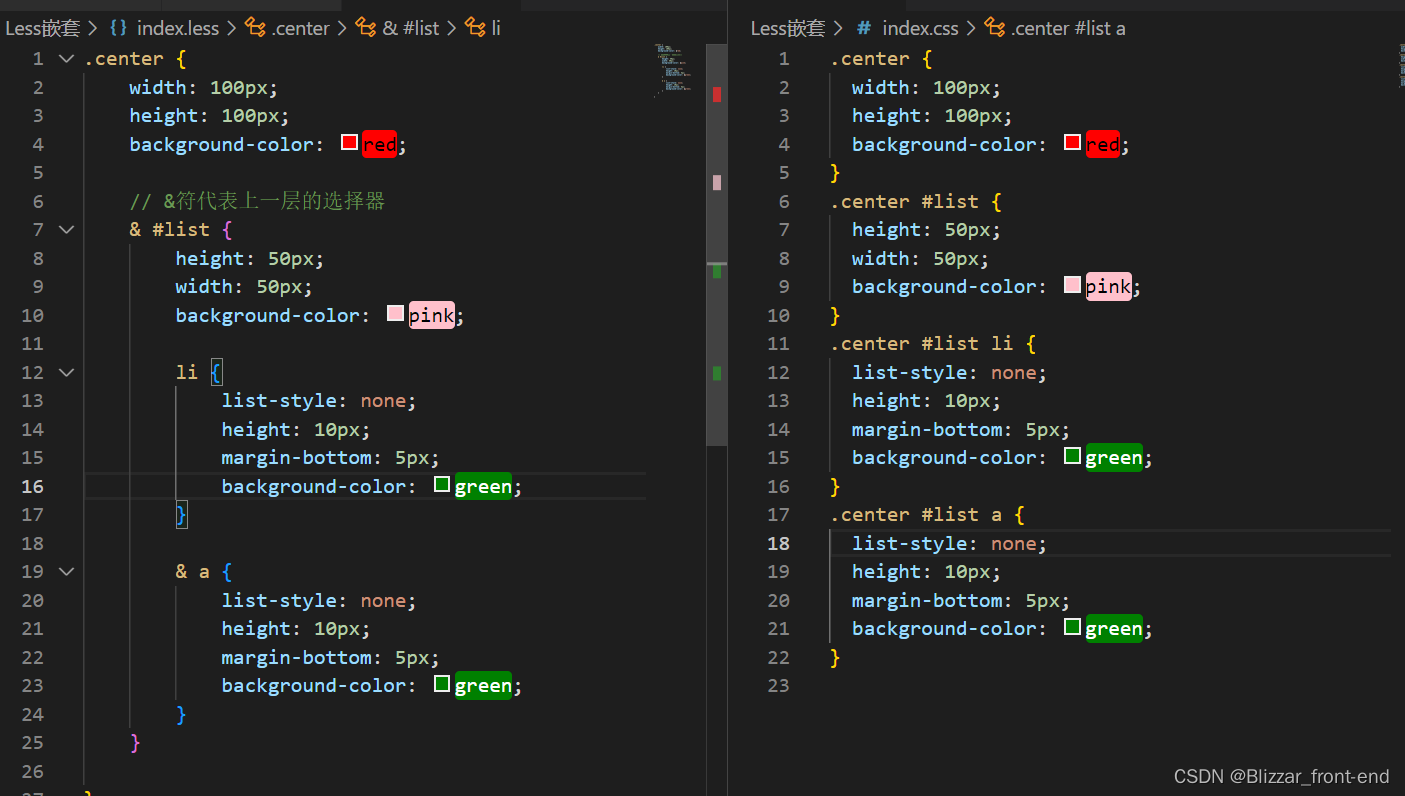The height and width of the screenshot is (796, 1405).
Task: Select the & #list breadcrumb segment
Action: (411, 28)
